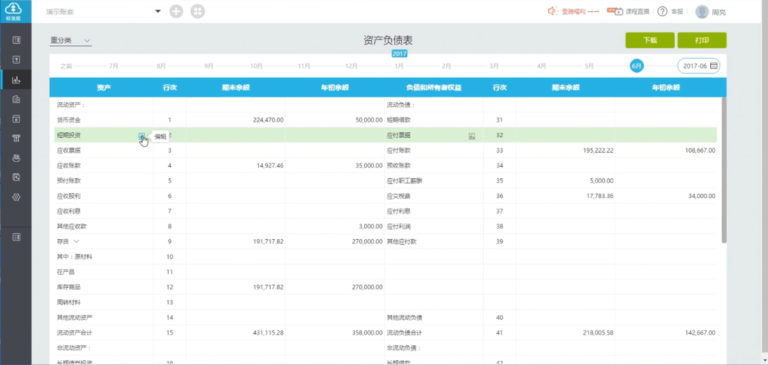Image resolution: width=768 pixels, height=365 pixels.
Task: Click the 142,667.00 cell
Action: coord(699,333)
